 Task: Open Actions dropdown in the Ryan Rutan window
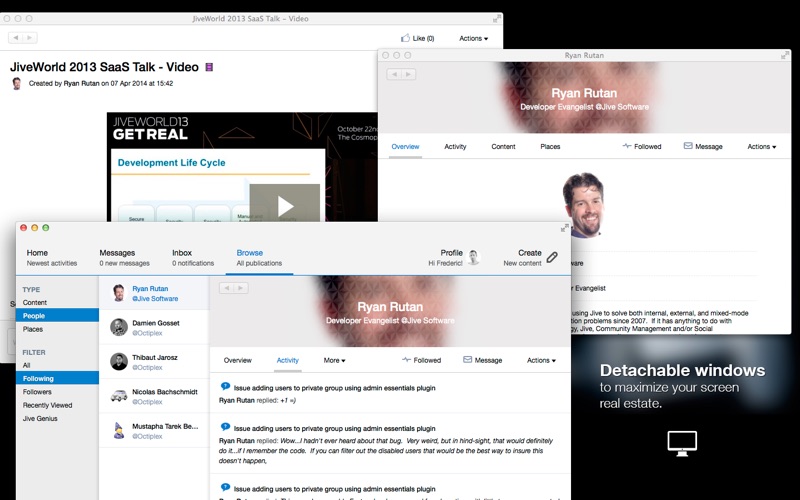(761, 146)
